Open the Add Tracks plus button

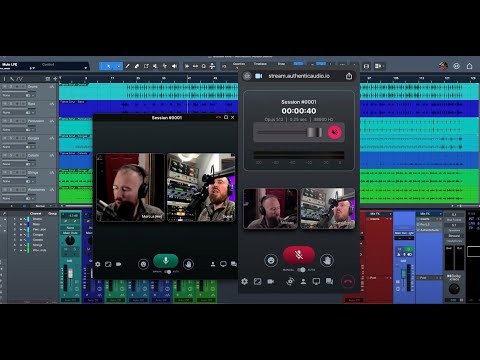55,79
